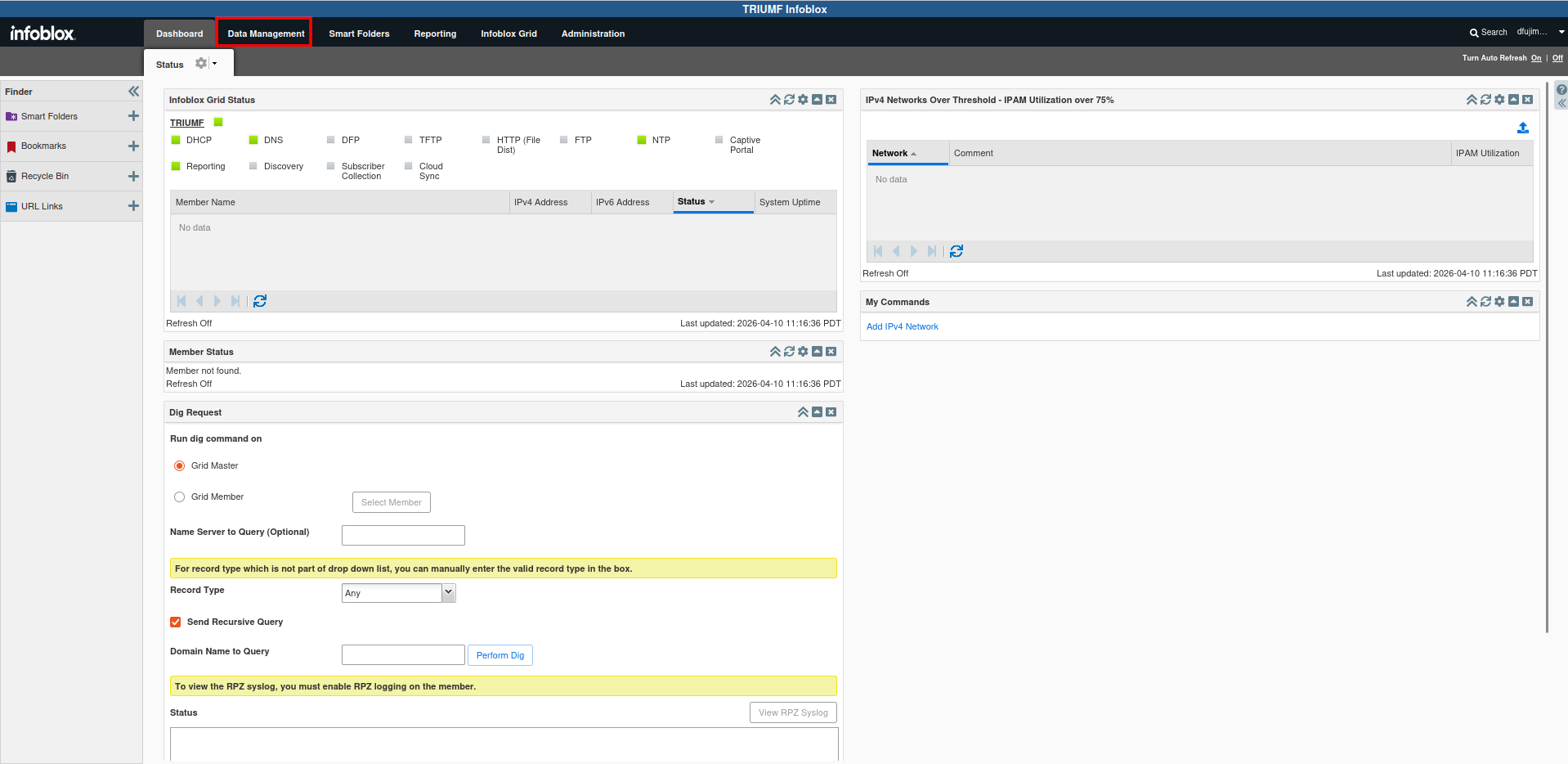The width and height of the screenshot is (1568, 764).
Task: Open the Record Type dropdown
Action: (x=448, y=593)
